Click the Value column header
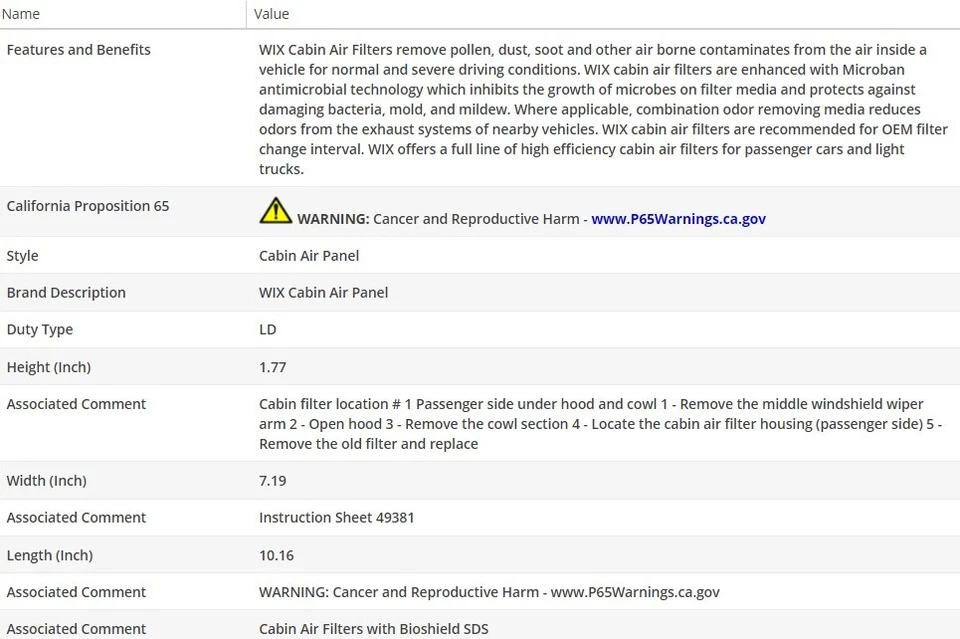This screenshot has height=639, width=960. [x=272, y=14]
